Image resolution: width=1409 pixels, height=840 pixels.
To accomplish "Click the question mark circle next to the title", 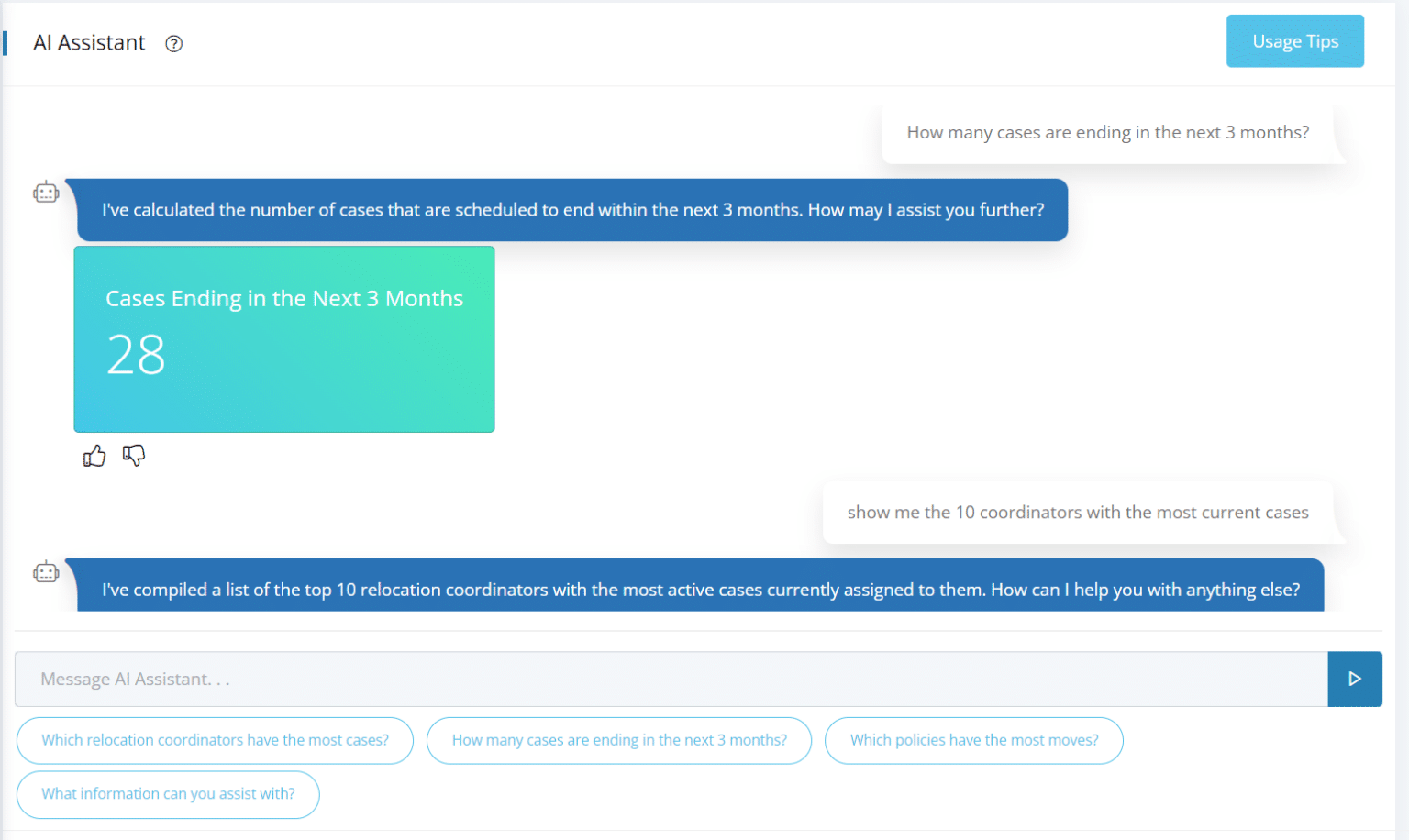I will pyautogui.click(x=173, y=43).
